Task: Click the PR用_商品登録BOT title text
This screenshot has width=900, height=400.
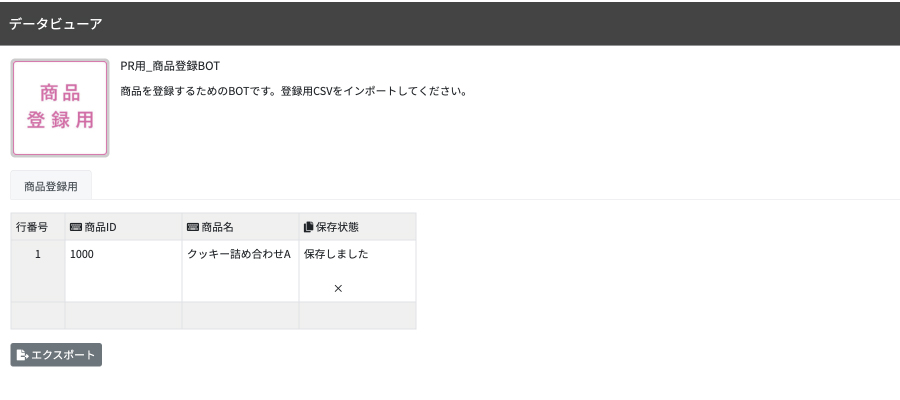Action: pos(170,66)
